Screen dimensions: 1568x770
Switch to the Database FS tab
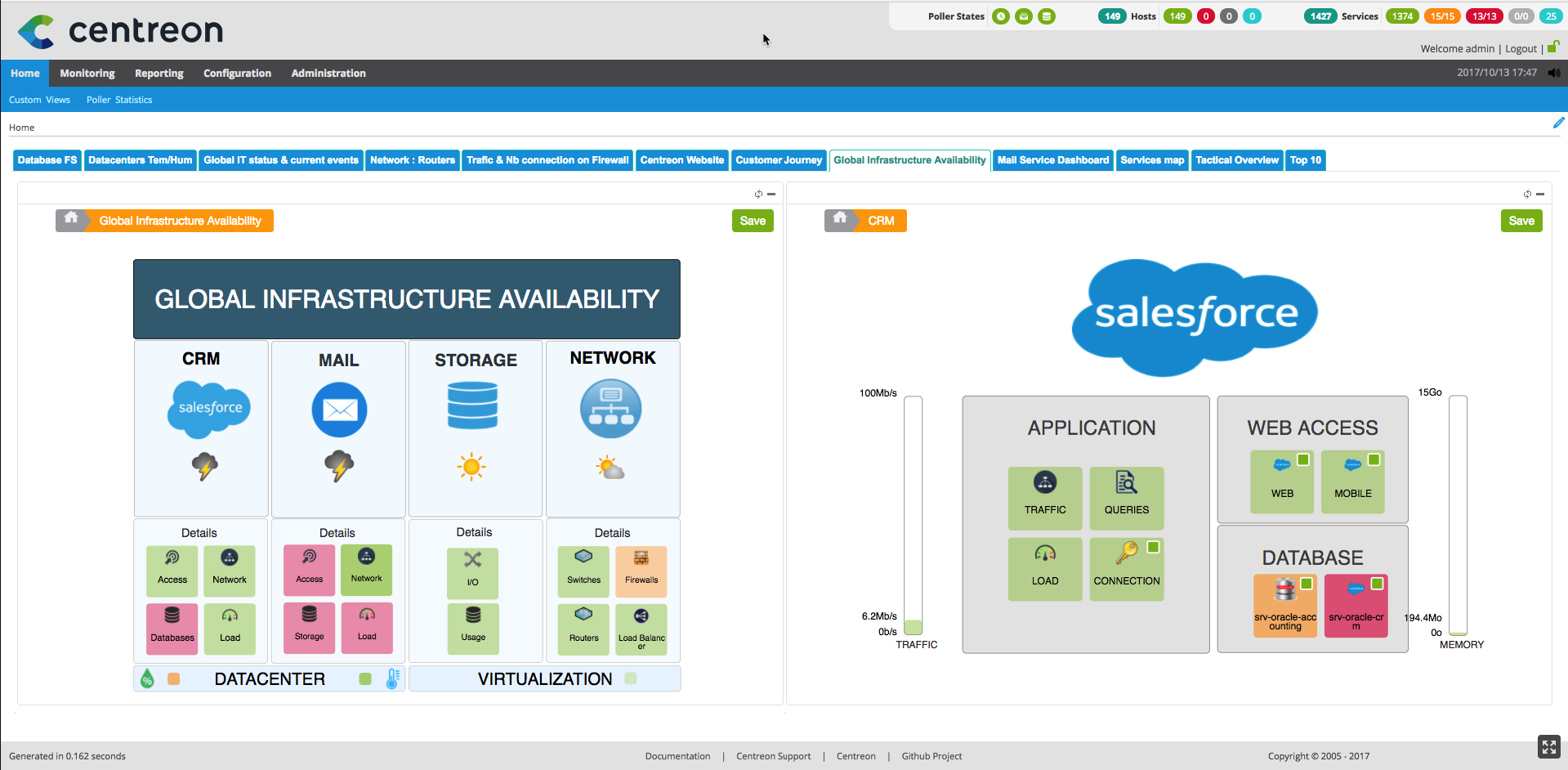click(47, 160)
